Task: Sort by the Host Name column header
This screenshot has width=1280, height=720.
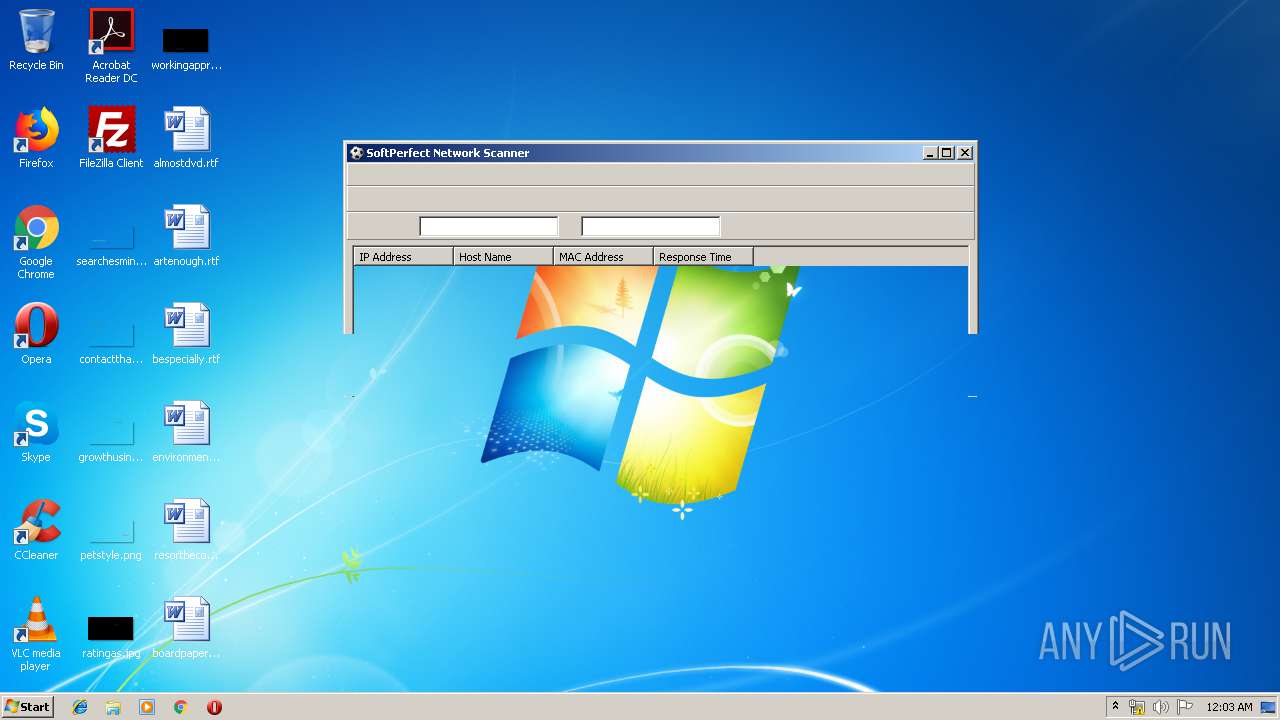Action: (503, 257)
